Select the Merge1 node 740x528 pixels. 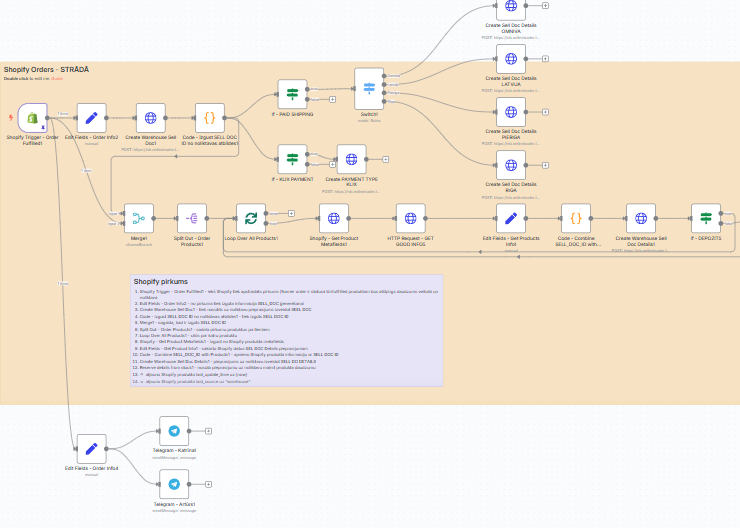[139, 218]
